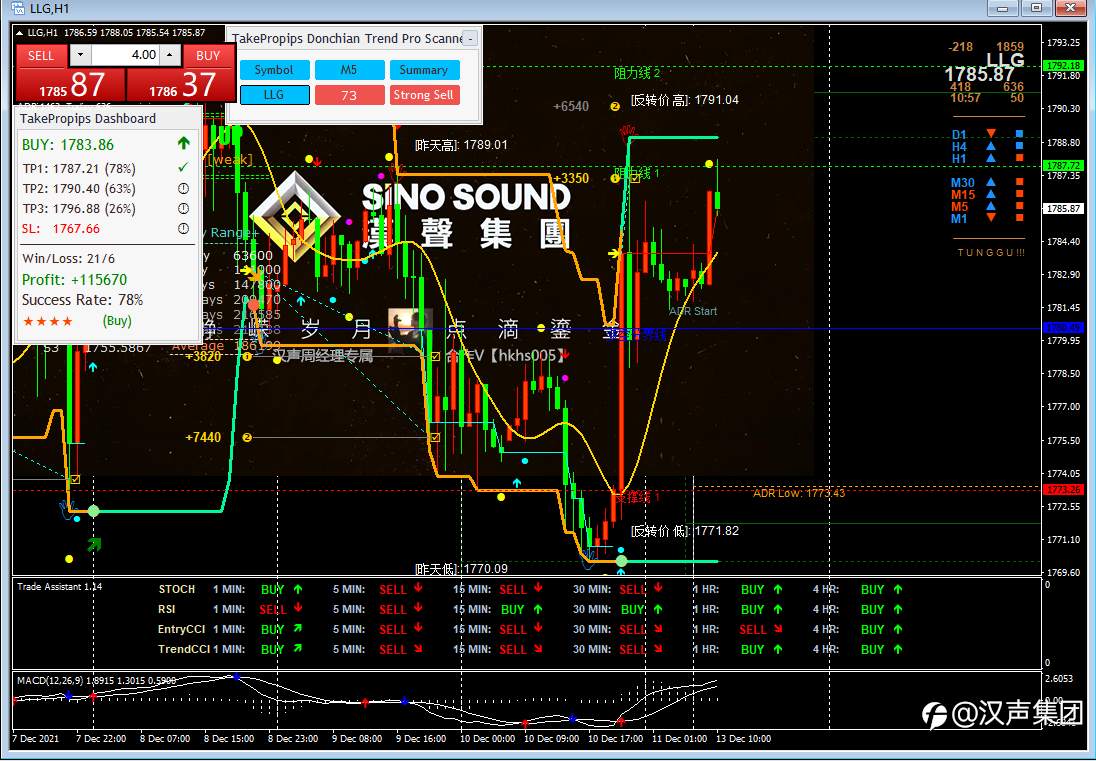Screen dimensions: 1096x761
Task: Click the thick green arrow above the yellow dot near 7 Dec 22:00
Action: tap(94, 544)
